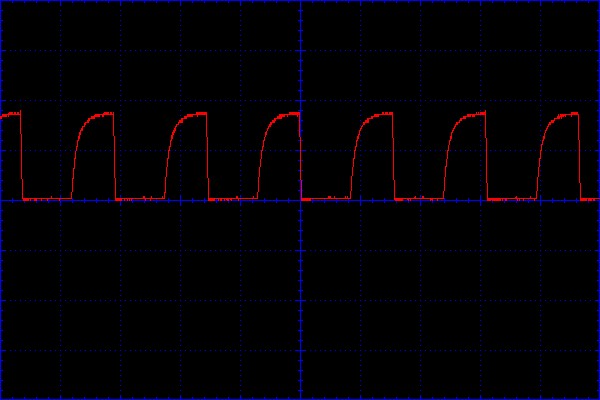Select the red waveform trace
600x400 pixels.
(300, 156)
